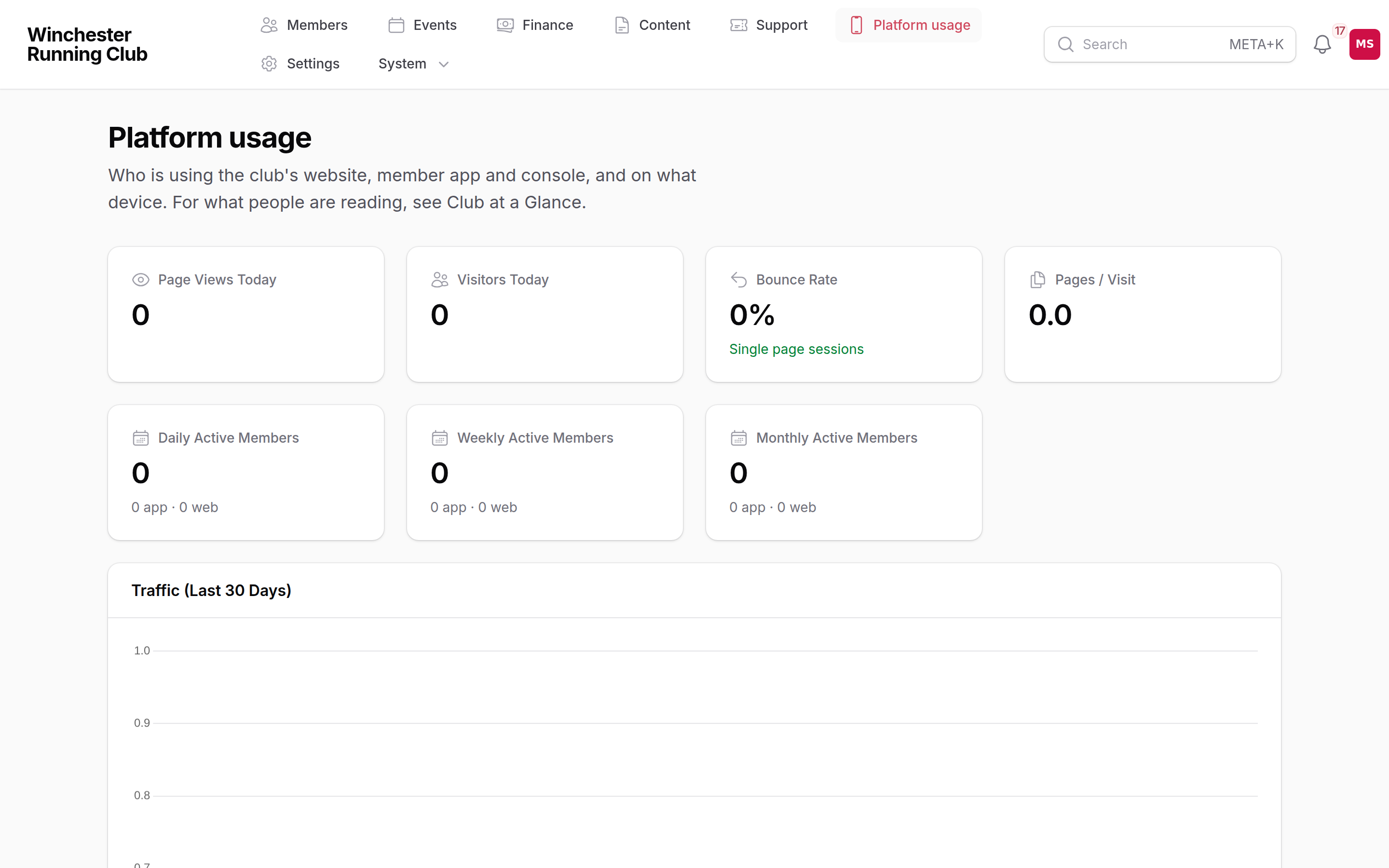Focus the Search input field
The image size is (1389, 868).
click(1170, 44)
